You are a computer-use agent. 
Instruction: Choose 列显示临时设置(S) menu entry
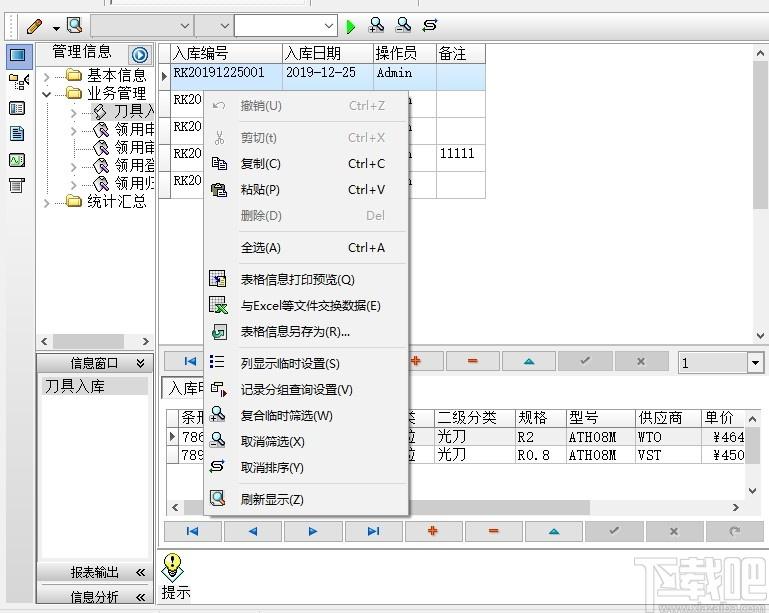[307, 363]
